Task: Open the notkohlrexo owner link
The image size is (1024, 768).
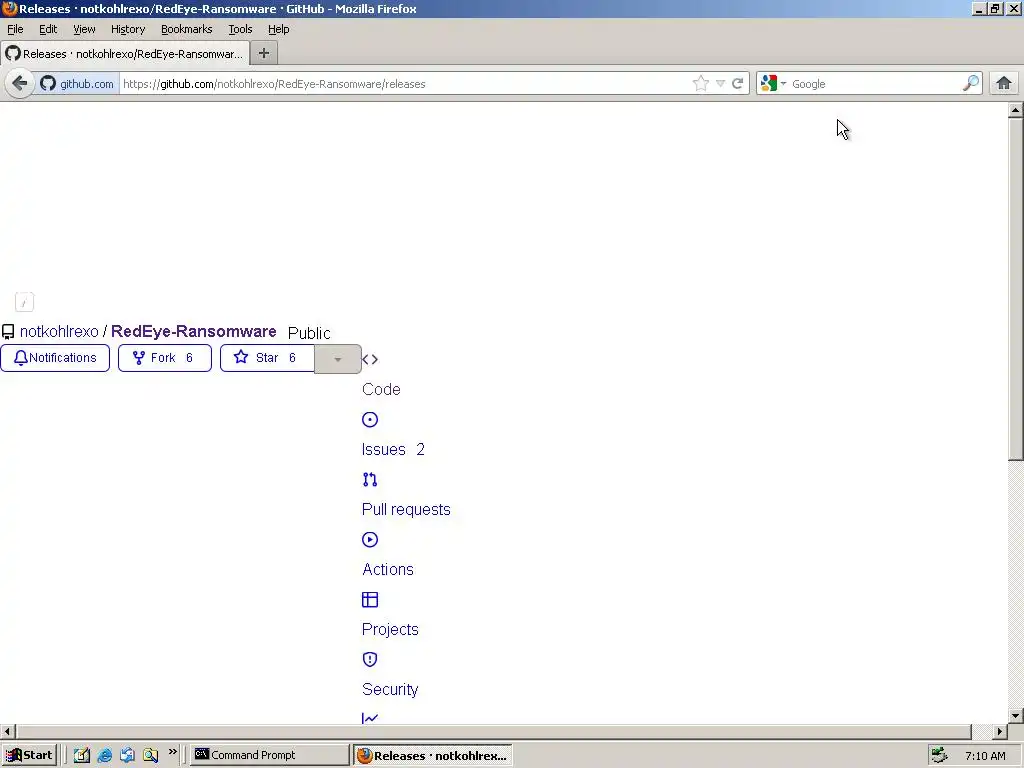Action: [59, 332]
